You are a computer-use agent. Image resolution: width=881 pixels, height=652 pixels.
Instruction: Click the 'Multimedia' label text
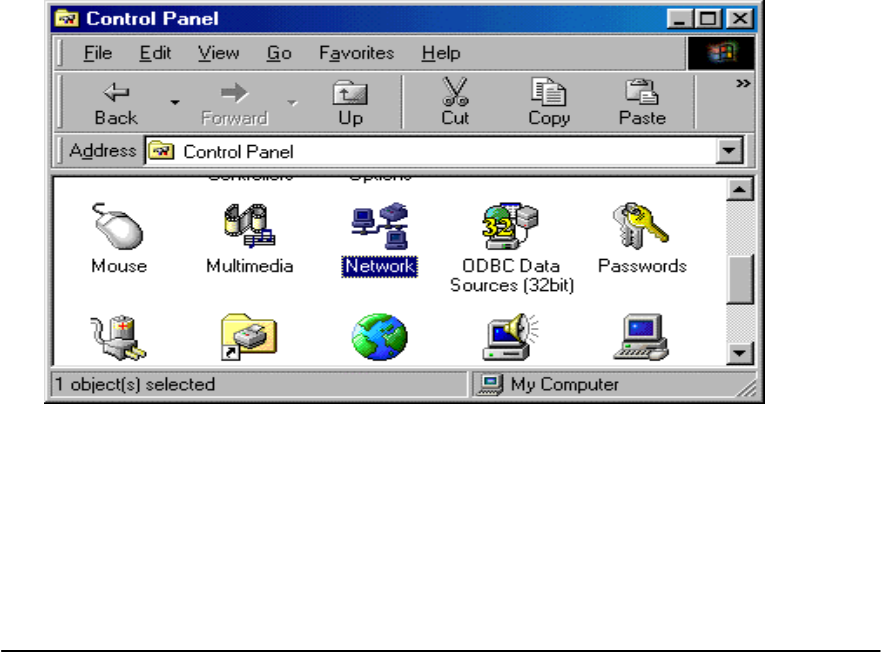click(249, 266)
